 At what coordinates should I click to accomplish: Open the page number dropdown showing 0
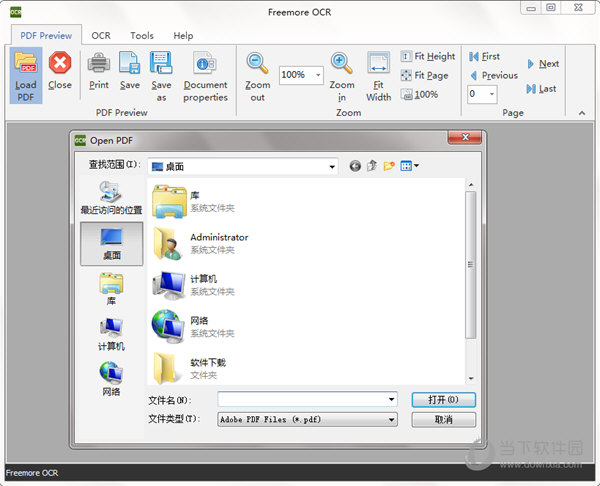pyautogui.click(x=492, y=94)
